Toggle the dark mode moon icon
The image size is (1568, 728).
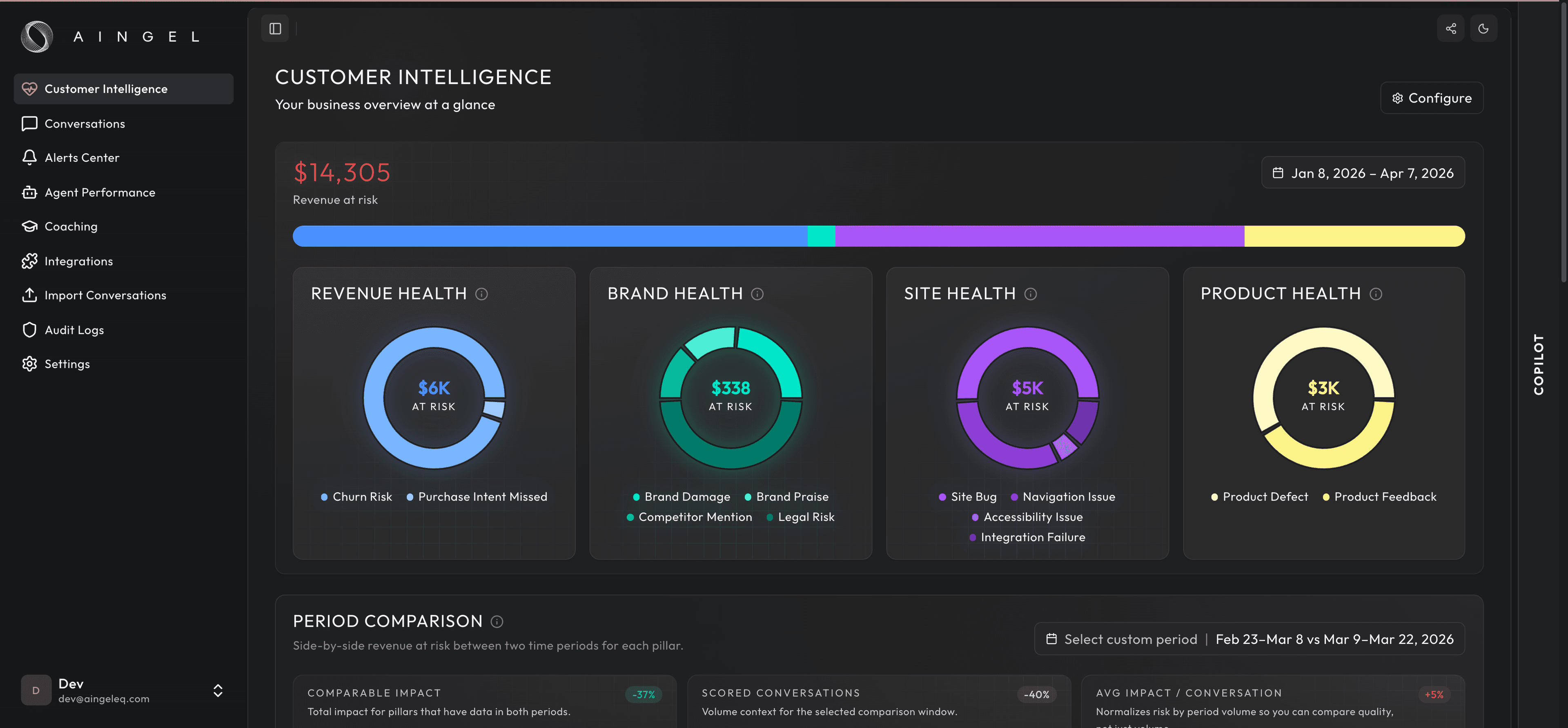click(1483, 29)
